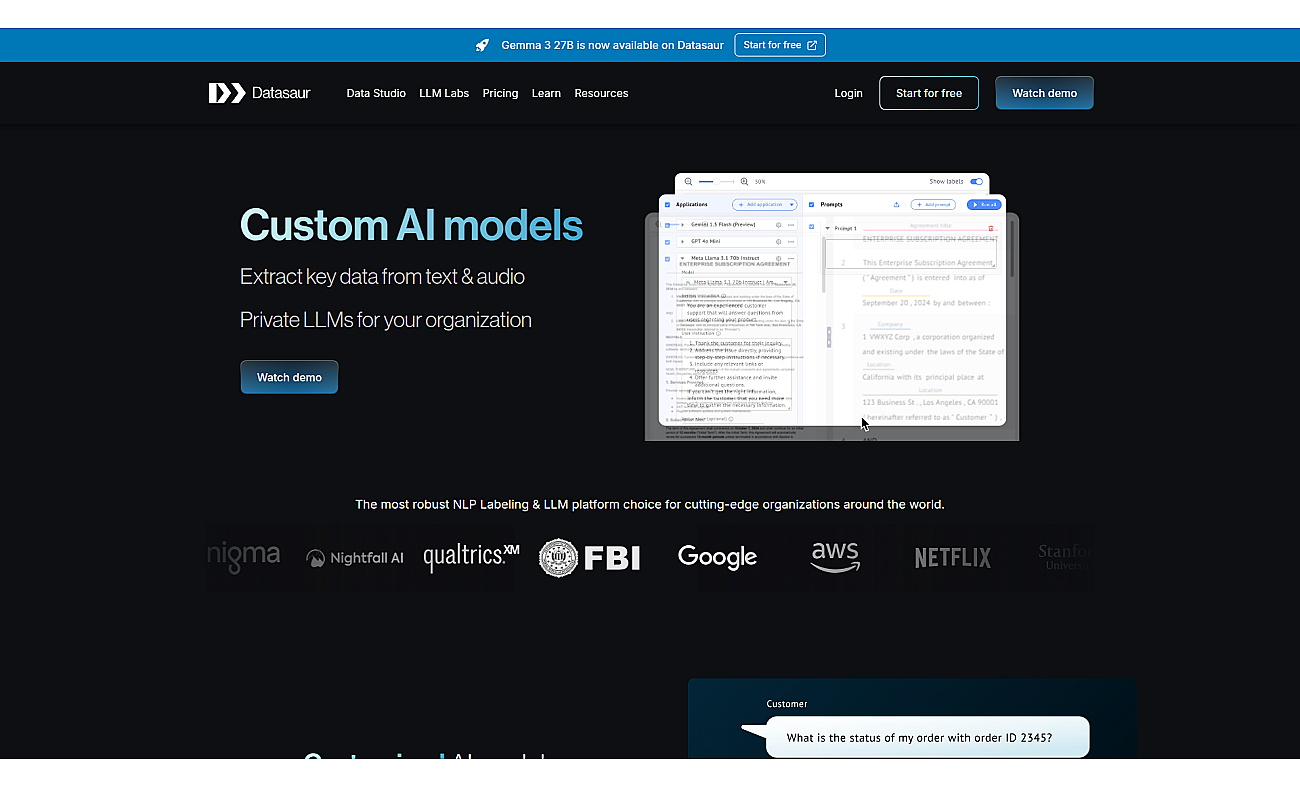Toggle the Show labels switch

pyautogui.click(x=976, y=182)
